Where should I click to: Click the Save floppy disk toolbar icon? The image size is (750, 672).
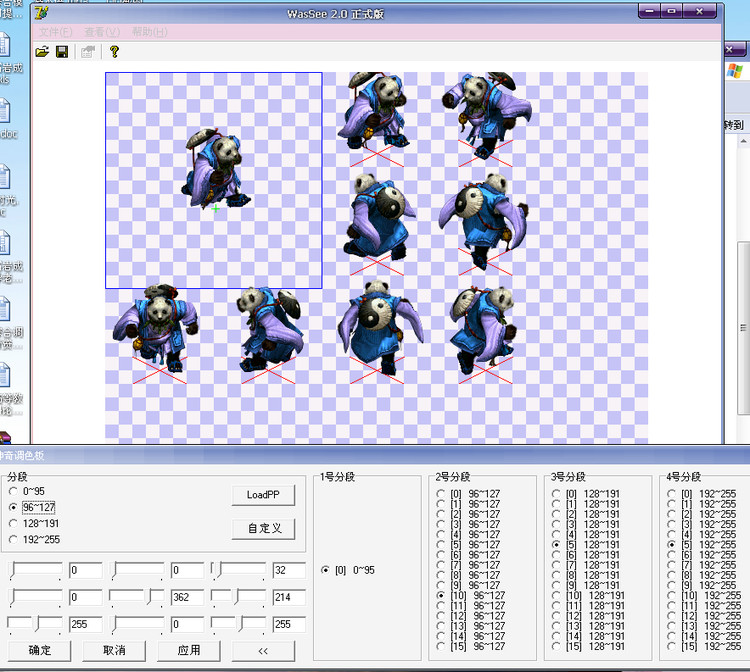[x=62, y=51]
